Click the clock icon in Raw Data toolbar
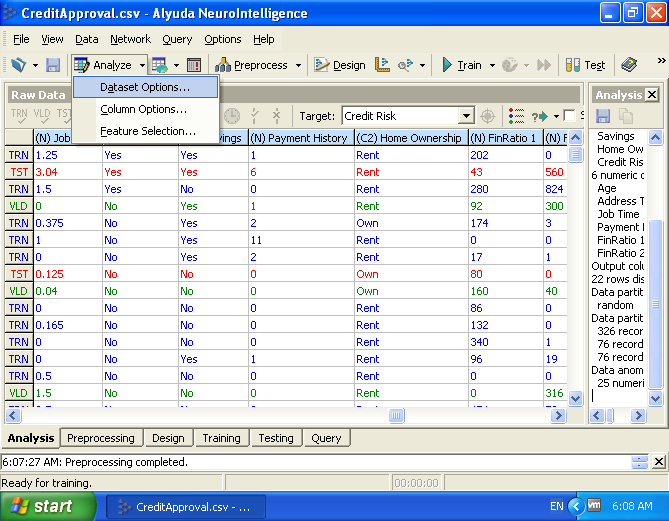 pyautogui.click(x=232, y=116)
